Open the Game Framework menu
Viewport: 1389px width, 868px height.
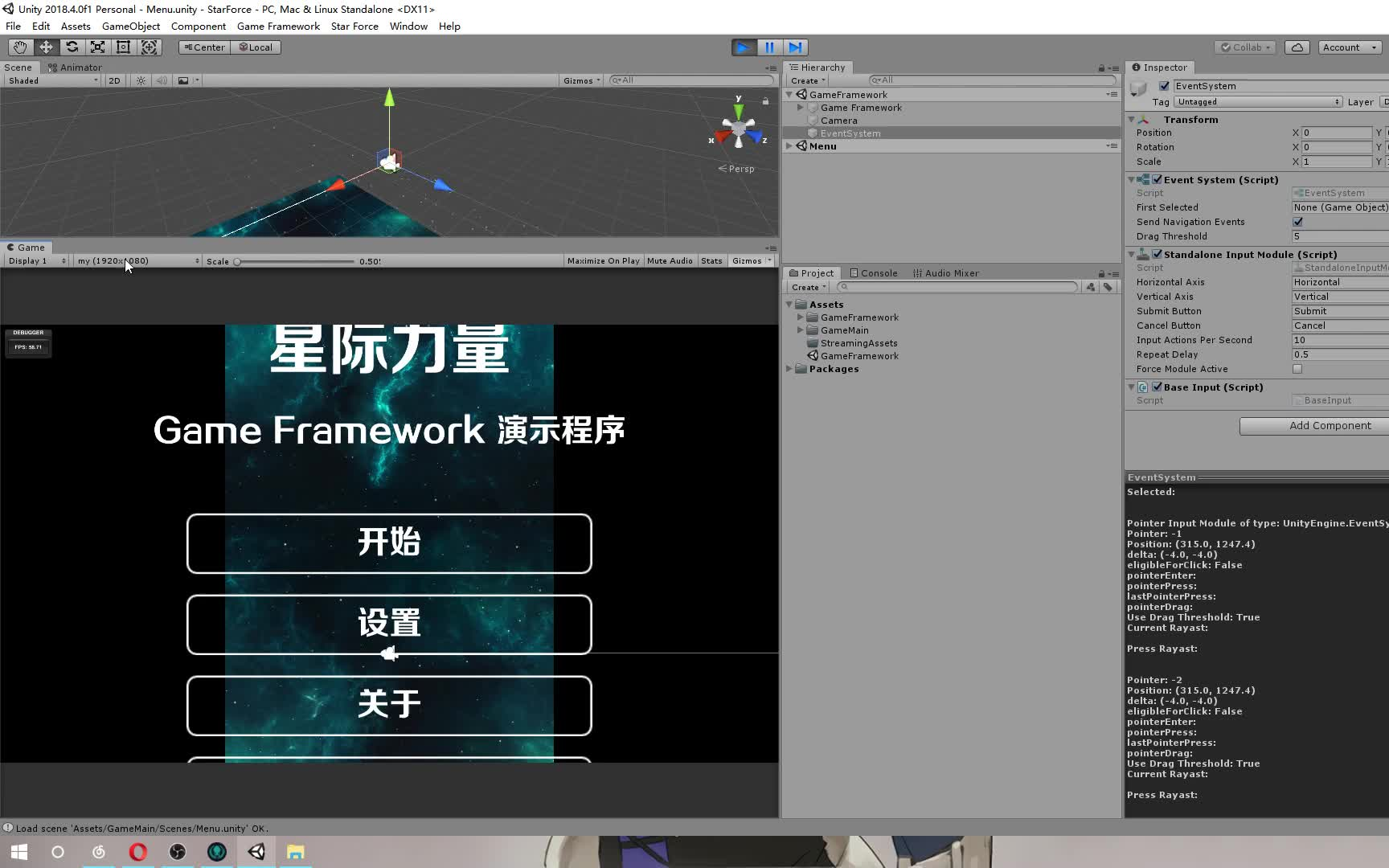(x=278, y=26)
